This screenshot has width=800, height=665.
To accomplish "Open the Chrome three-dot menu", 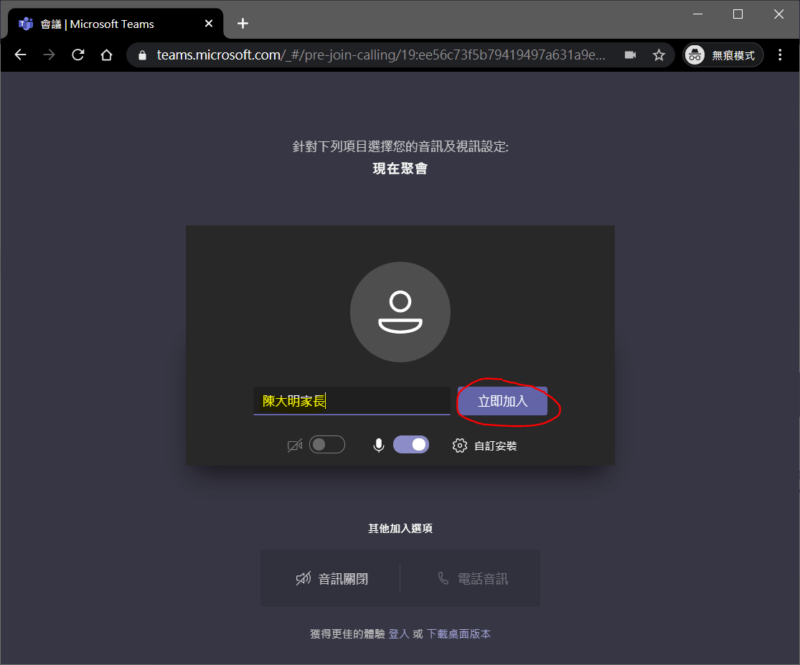I will (x=780, y=55).
